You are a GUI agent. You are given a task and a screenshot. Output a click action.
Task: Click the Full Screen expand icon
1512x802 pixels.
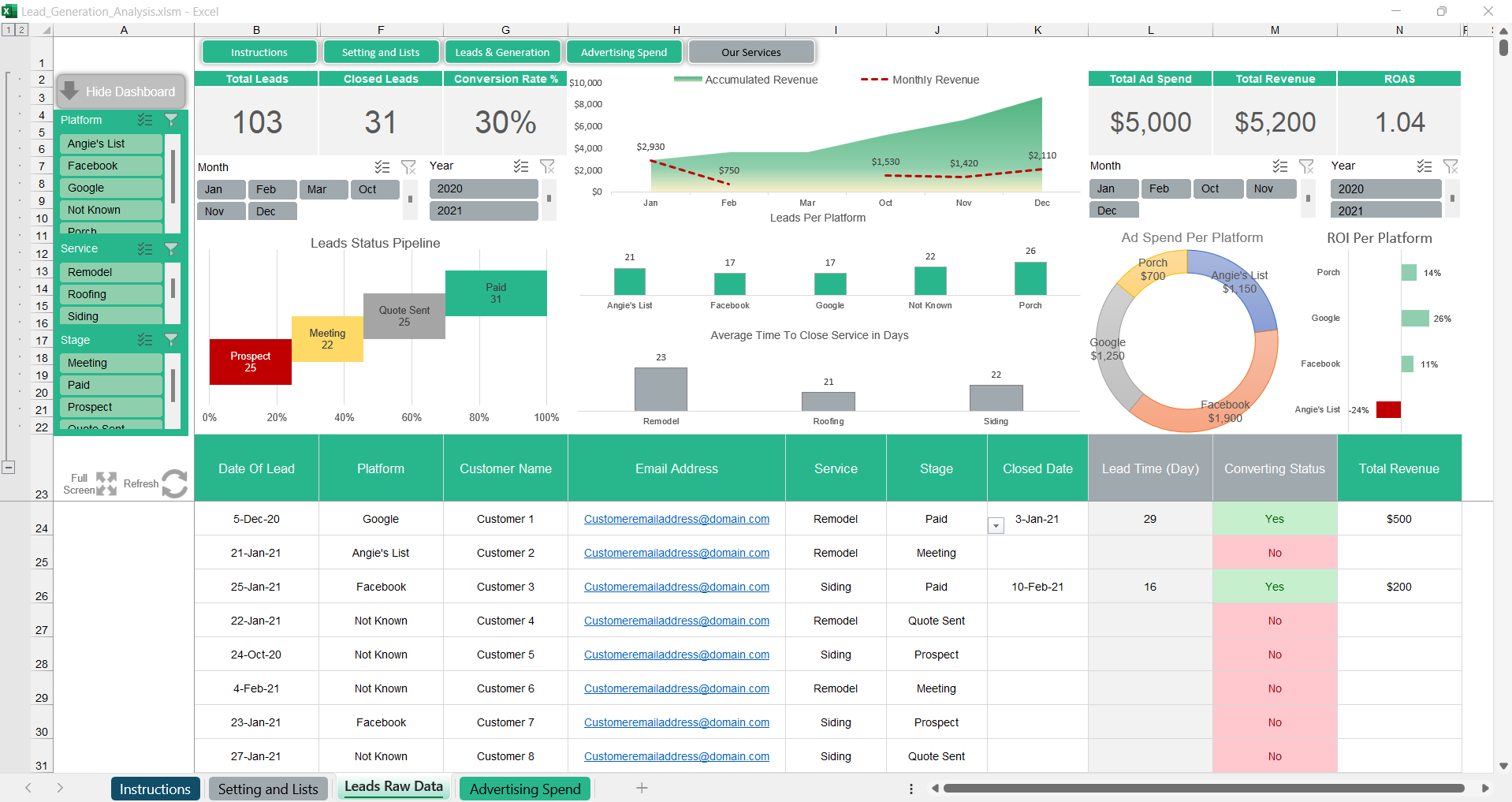coord(106,483)
